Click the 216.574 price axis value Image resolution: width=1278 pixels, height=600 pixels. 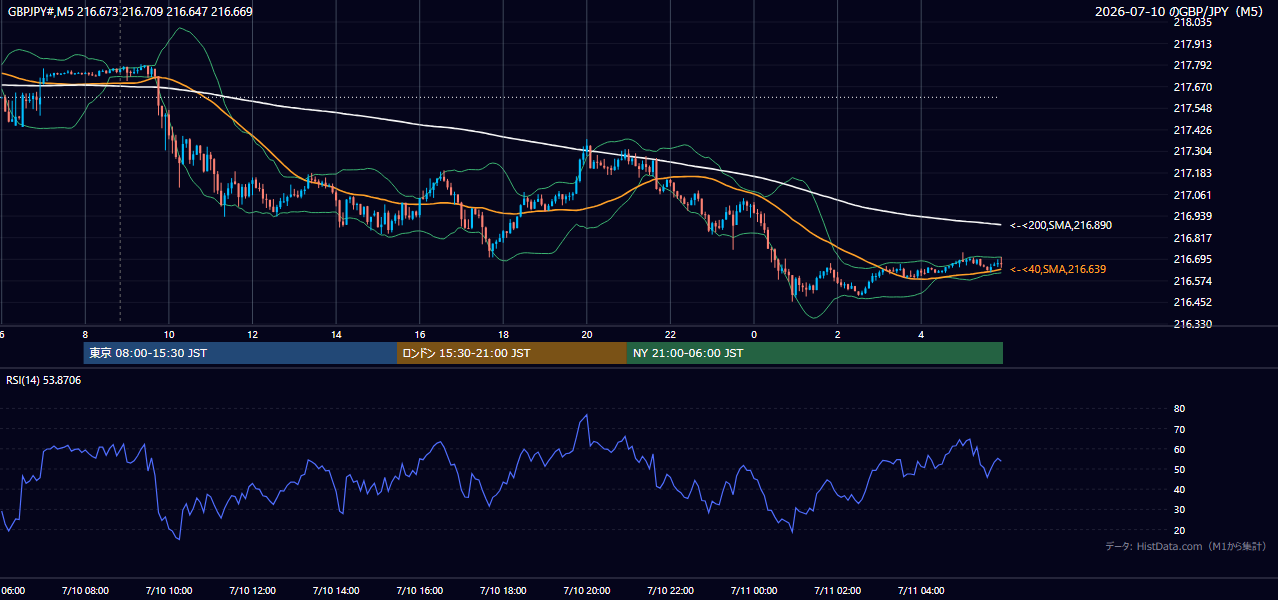point(1192,281)
